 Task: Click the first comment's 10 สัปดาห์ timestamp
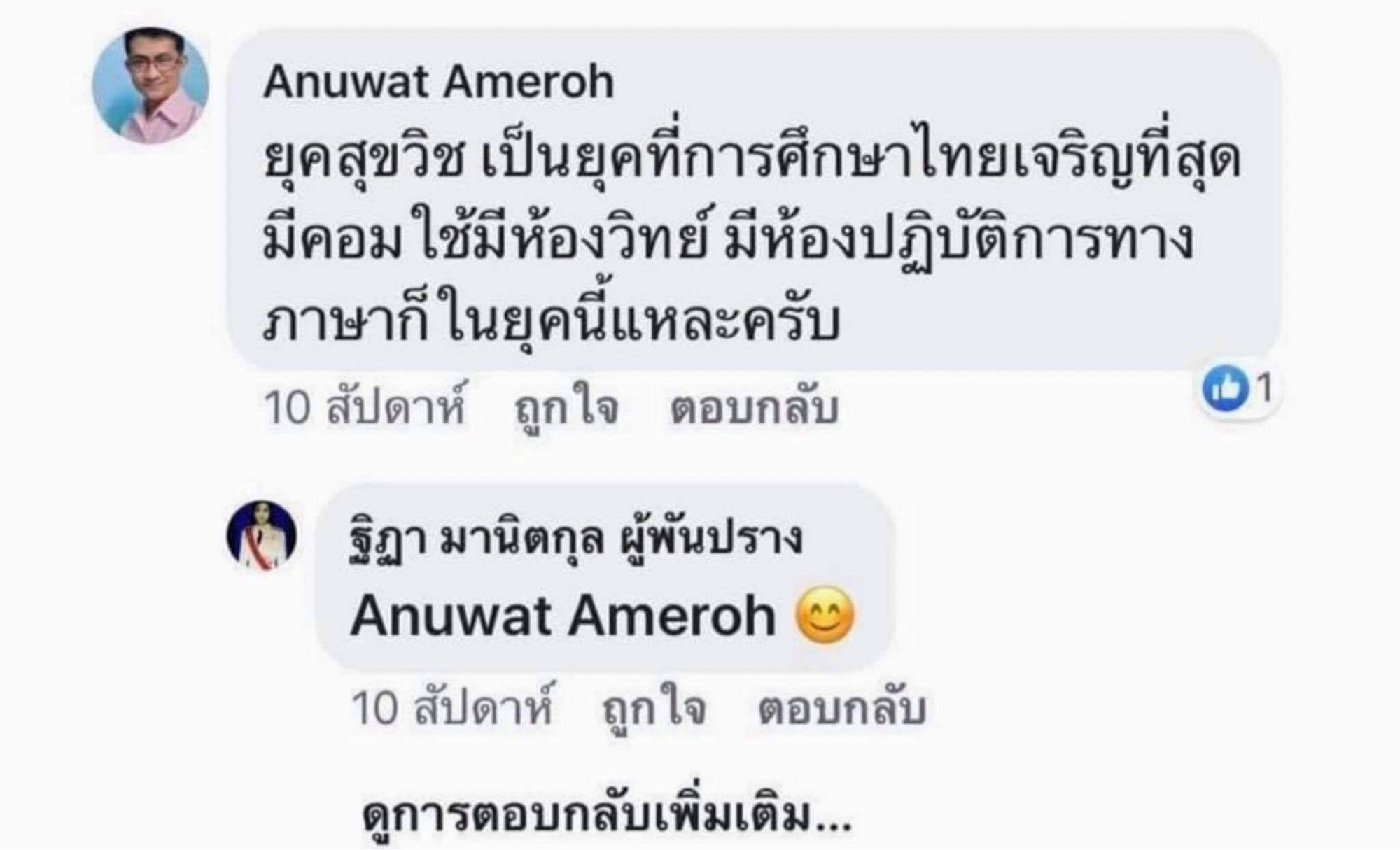(365, 406)
